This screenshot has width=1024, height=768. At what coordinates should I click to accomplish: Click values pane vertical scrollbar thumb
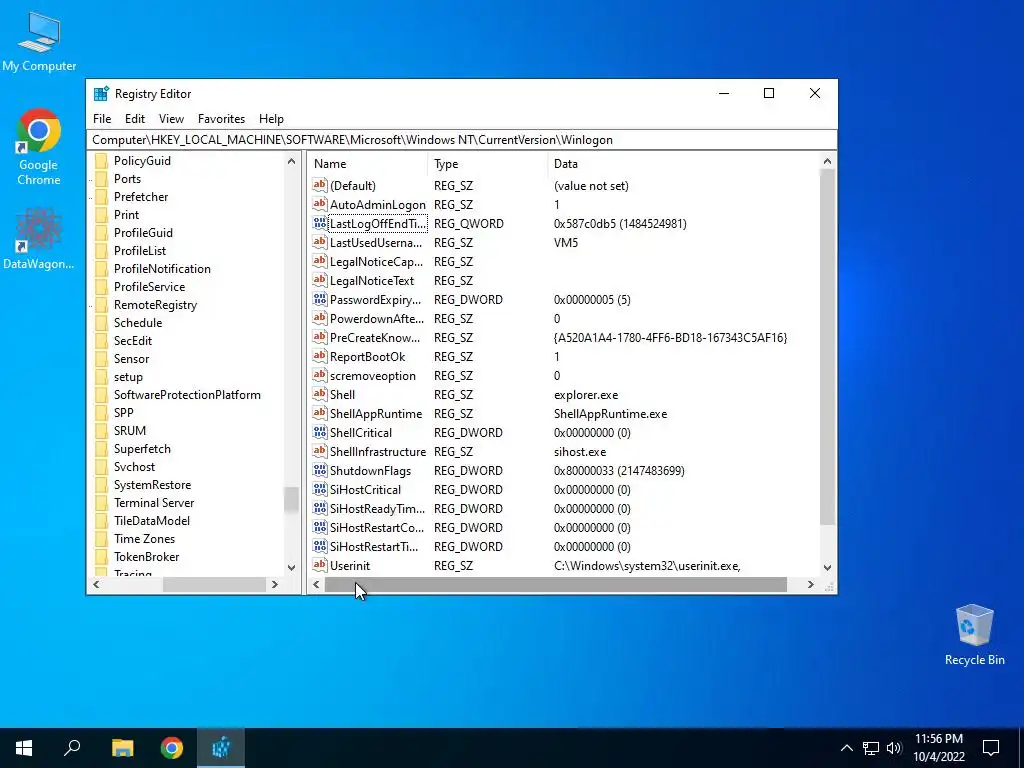827,346
